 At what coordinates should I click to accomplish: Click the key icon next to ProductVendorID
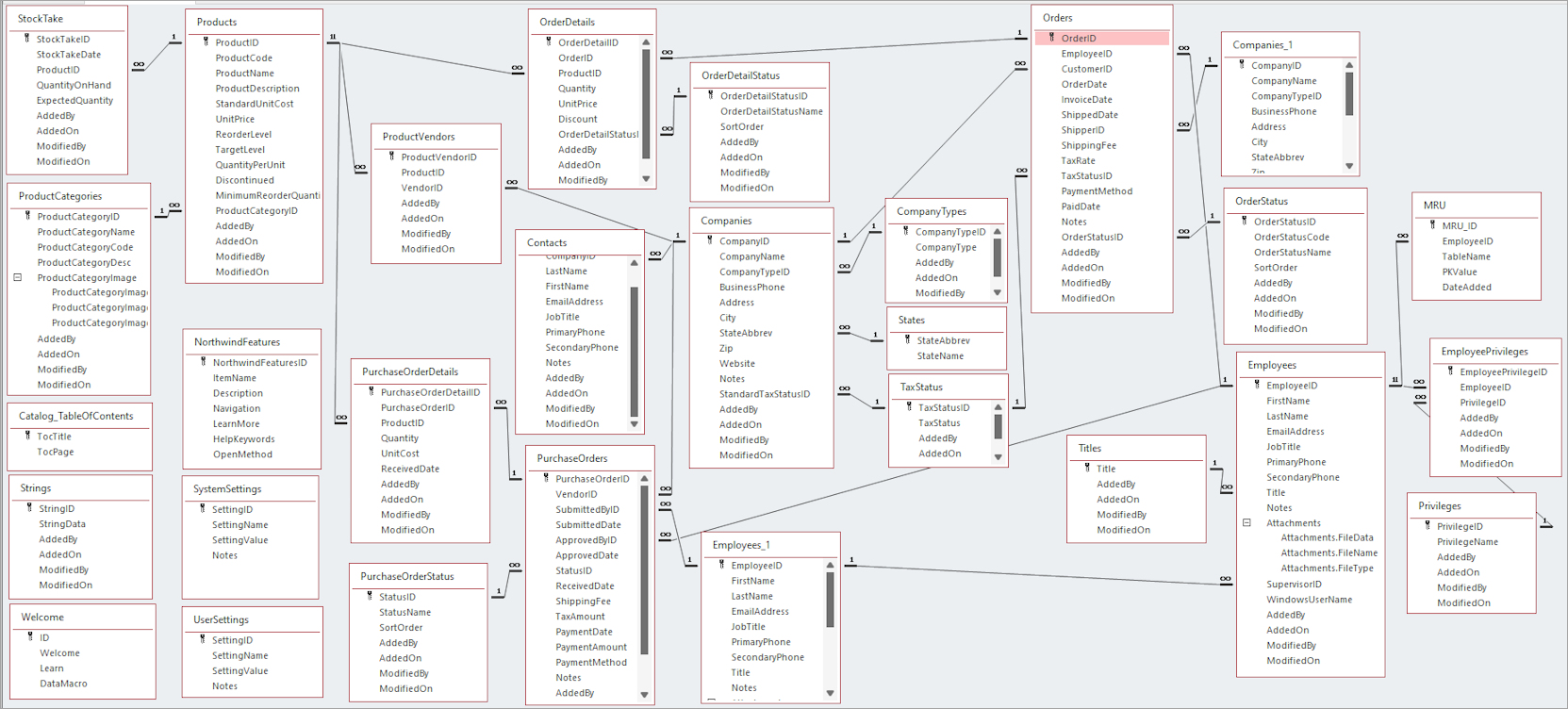pos(392,157)
